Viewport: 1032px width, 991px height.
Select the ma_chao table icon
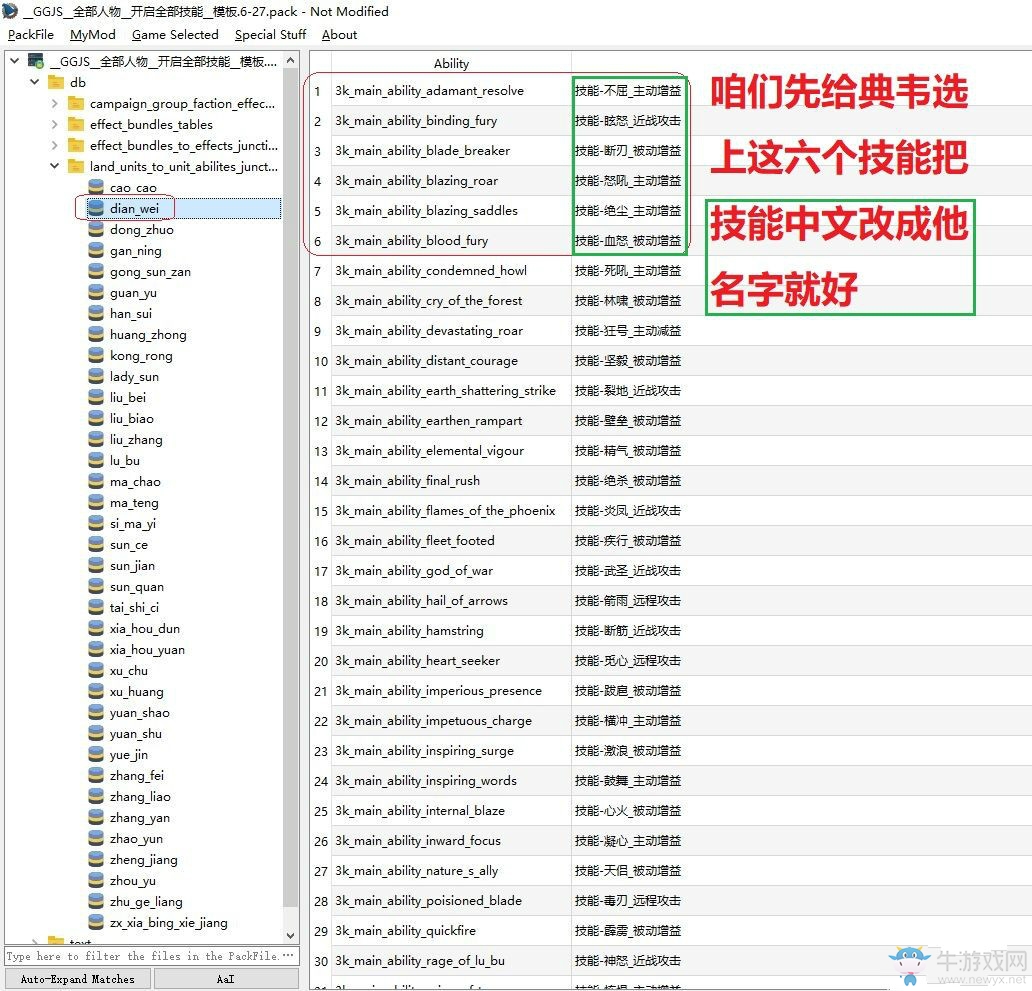pyautogui.click(x=96, y=482)
